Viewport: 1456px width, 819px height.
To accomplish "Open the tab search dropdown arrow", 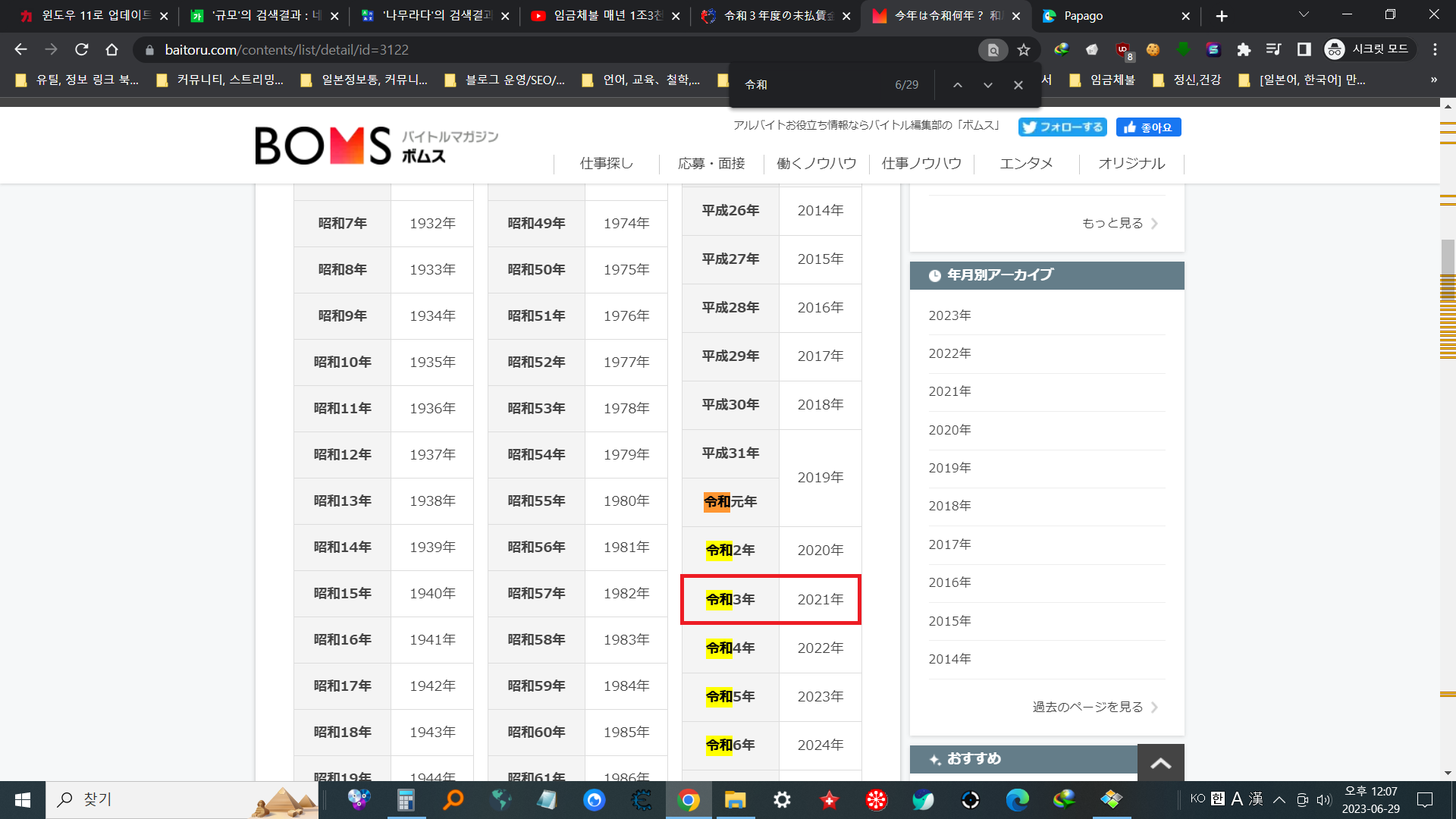I will click(x=1304, y=15).
